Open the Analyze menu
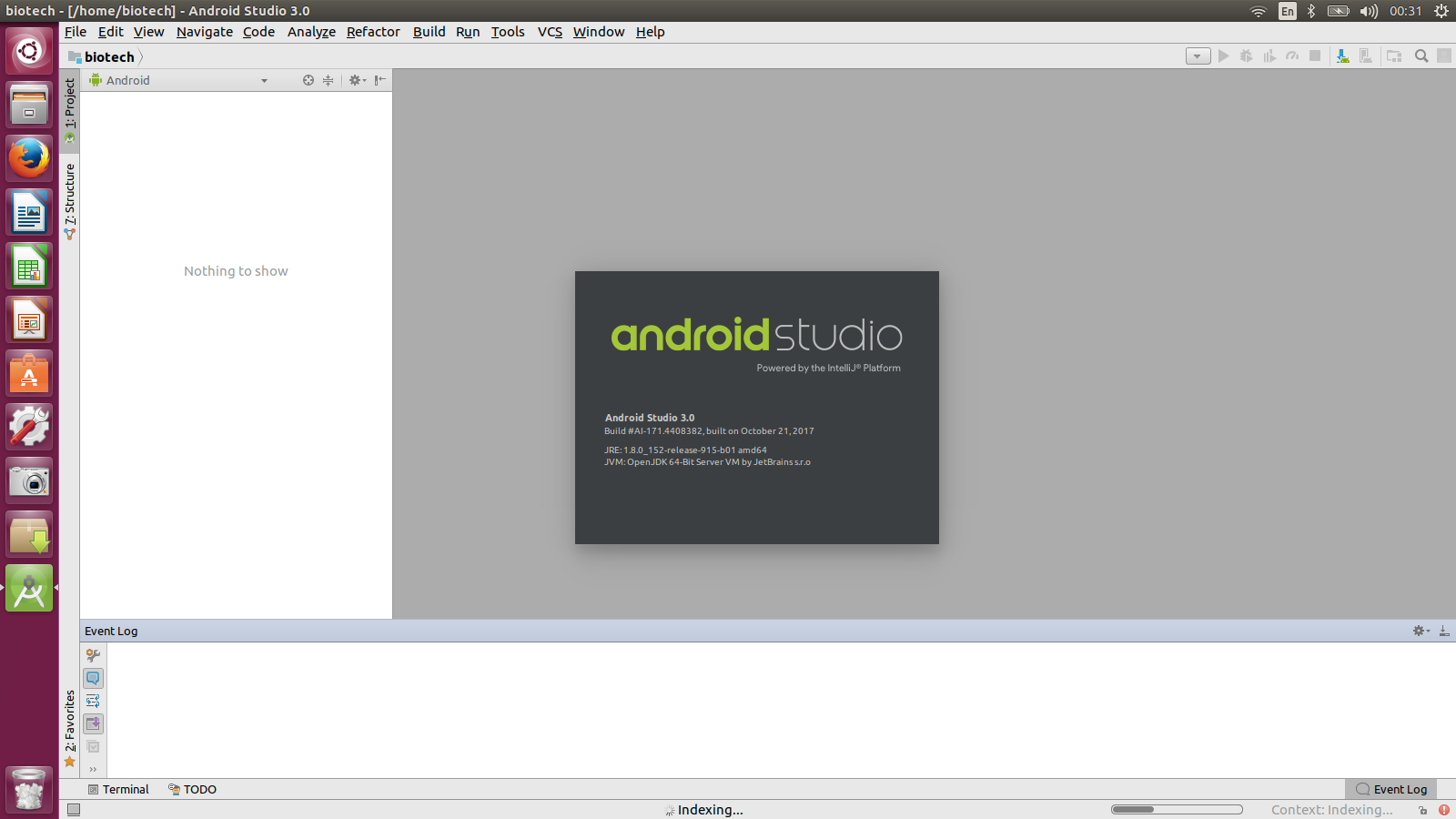Image resolution: width=1456 pixels, height=819 pixels. click(x=311, y=32)
